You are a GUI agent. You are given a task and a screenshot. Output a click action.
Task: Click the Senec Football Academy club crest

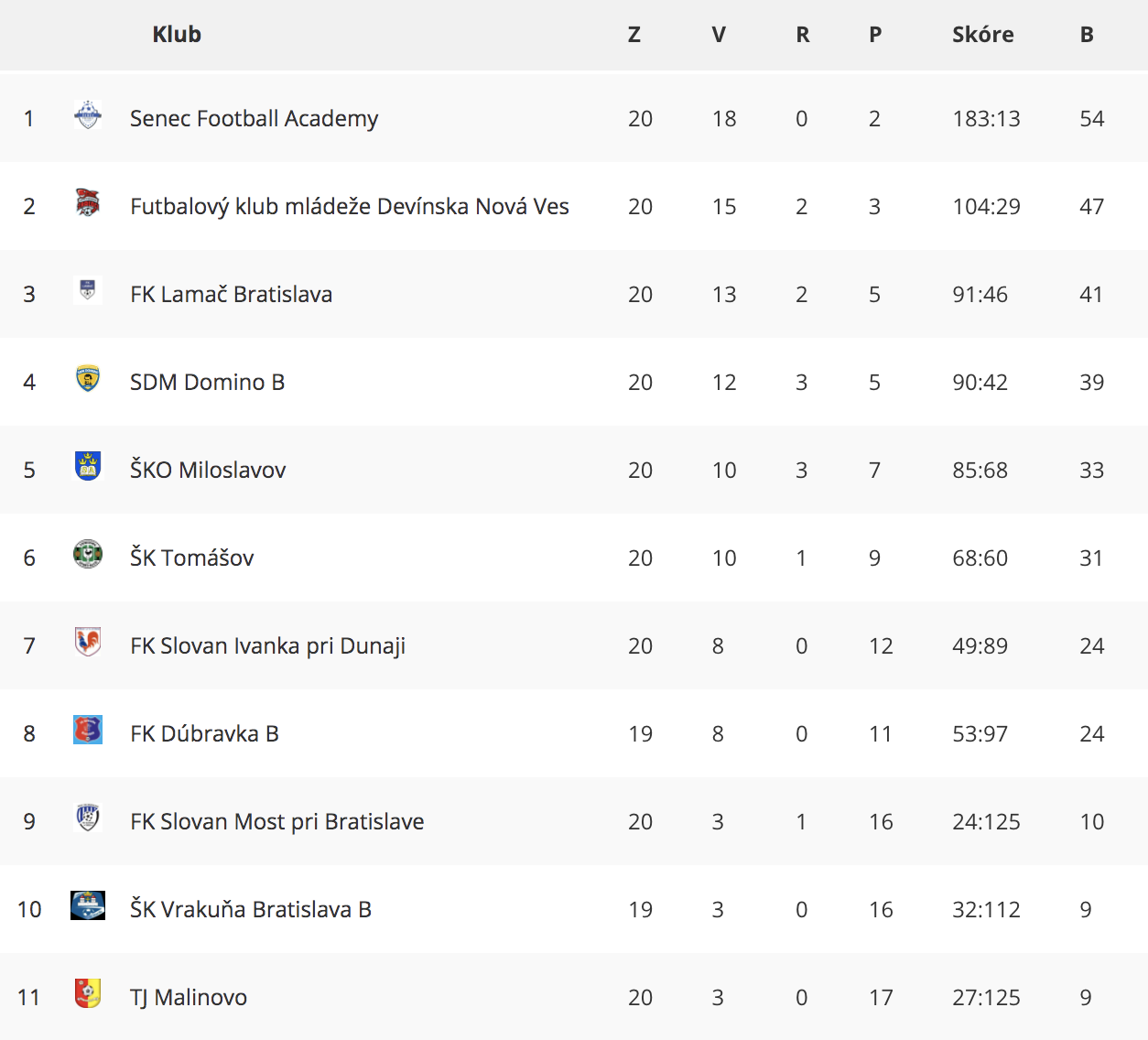88,115
